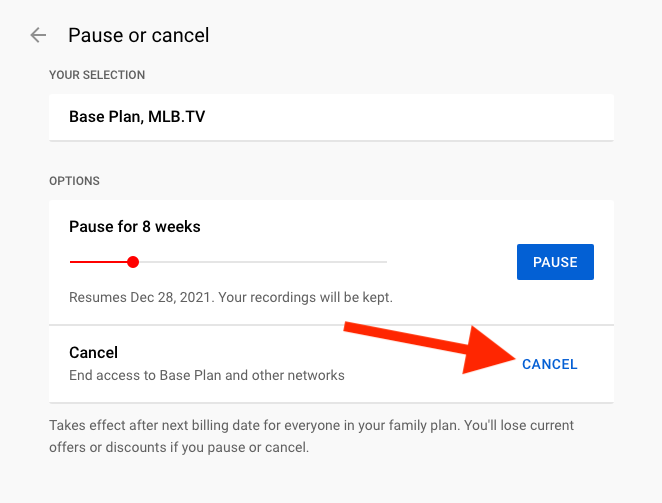Click the CANCEL link
This screenshot has height=503, width=662.
click(x=550, y=365)
